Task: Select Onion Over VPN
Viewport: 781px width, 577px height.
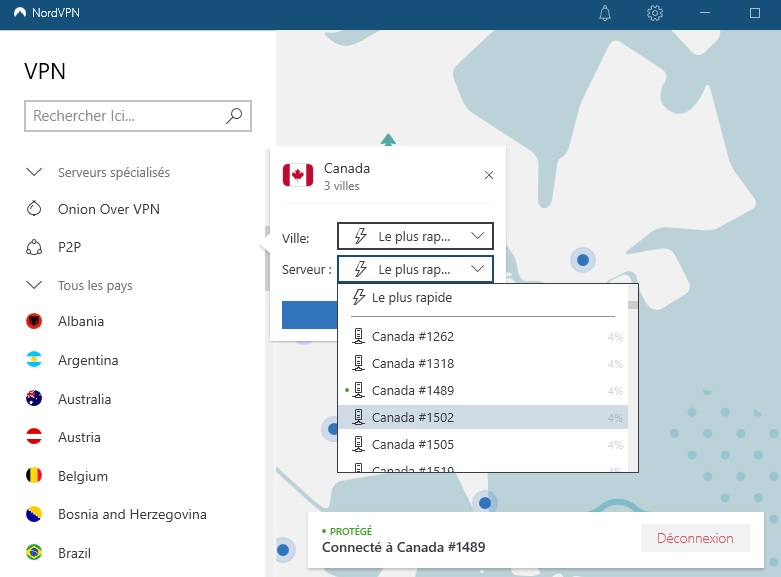Action: click(109, 209)
